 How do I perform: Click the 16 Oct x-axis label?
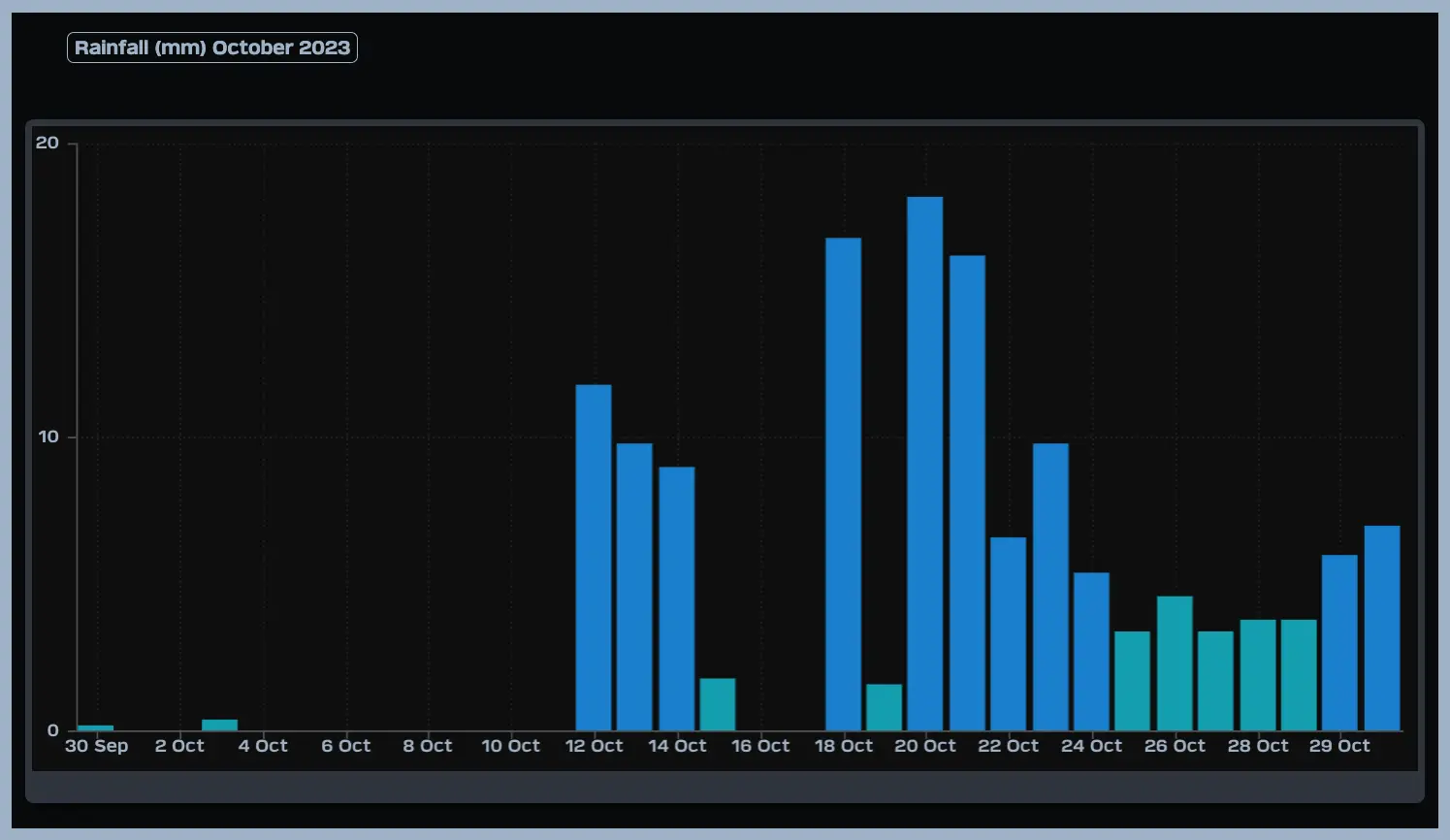coord(760,746)
